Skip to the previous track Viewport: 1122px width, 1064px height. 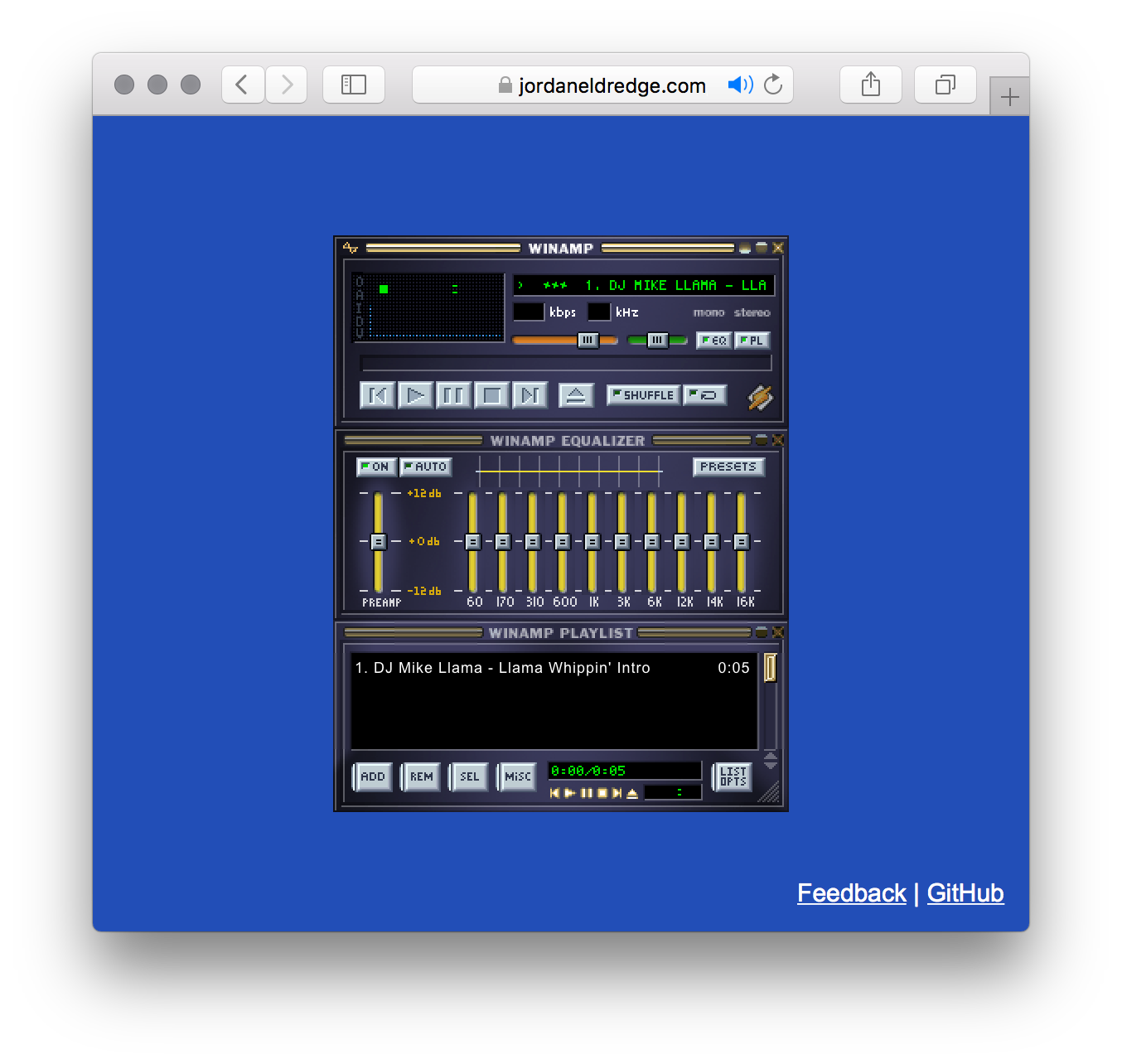pos(377,395)
